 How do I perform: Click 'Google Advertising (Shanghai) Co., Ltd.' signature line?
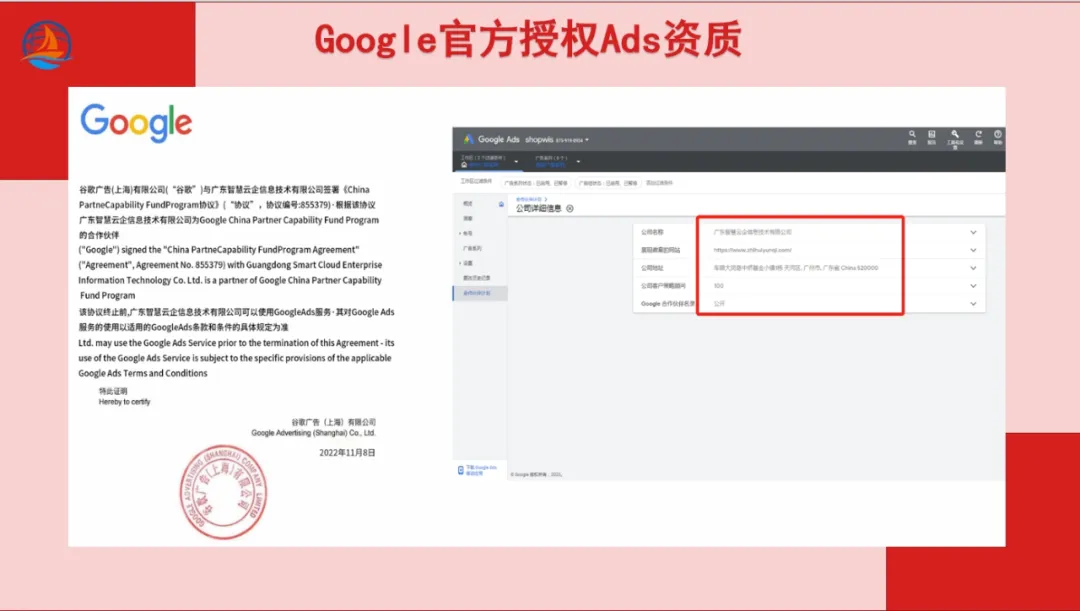pyautogui.click(x=313, y=433)
